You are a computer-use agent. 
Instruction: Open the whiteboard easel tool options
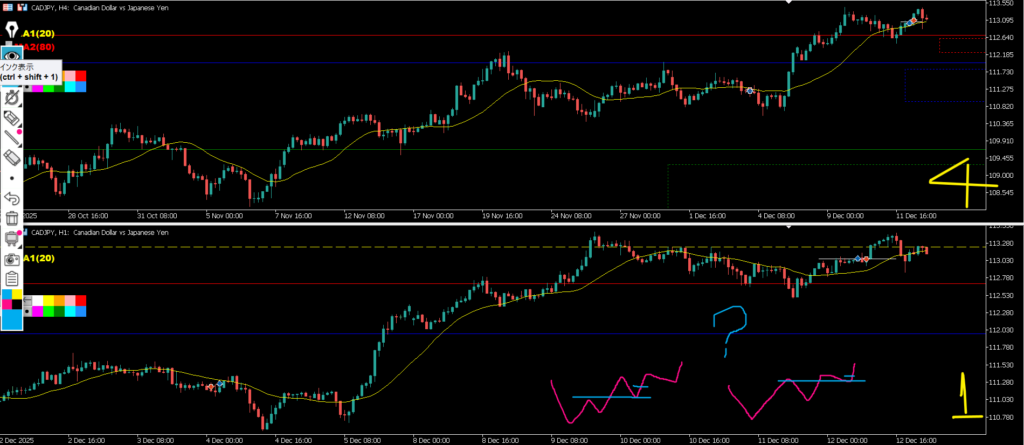tap(12, 238)
